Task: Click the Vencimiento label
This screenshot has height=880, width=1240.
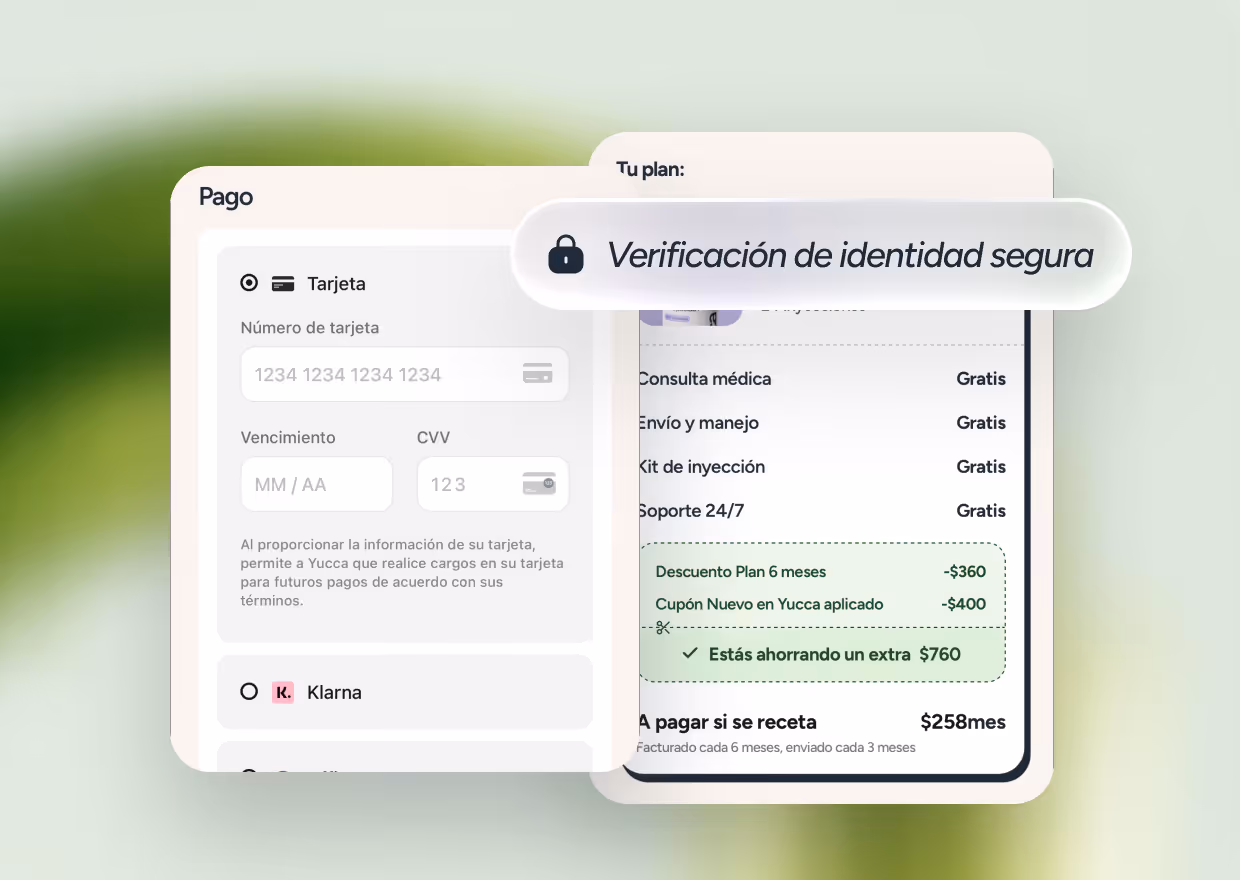Action: coord(288,438)
